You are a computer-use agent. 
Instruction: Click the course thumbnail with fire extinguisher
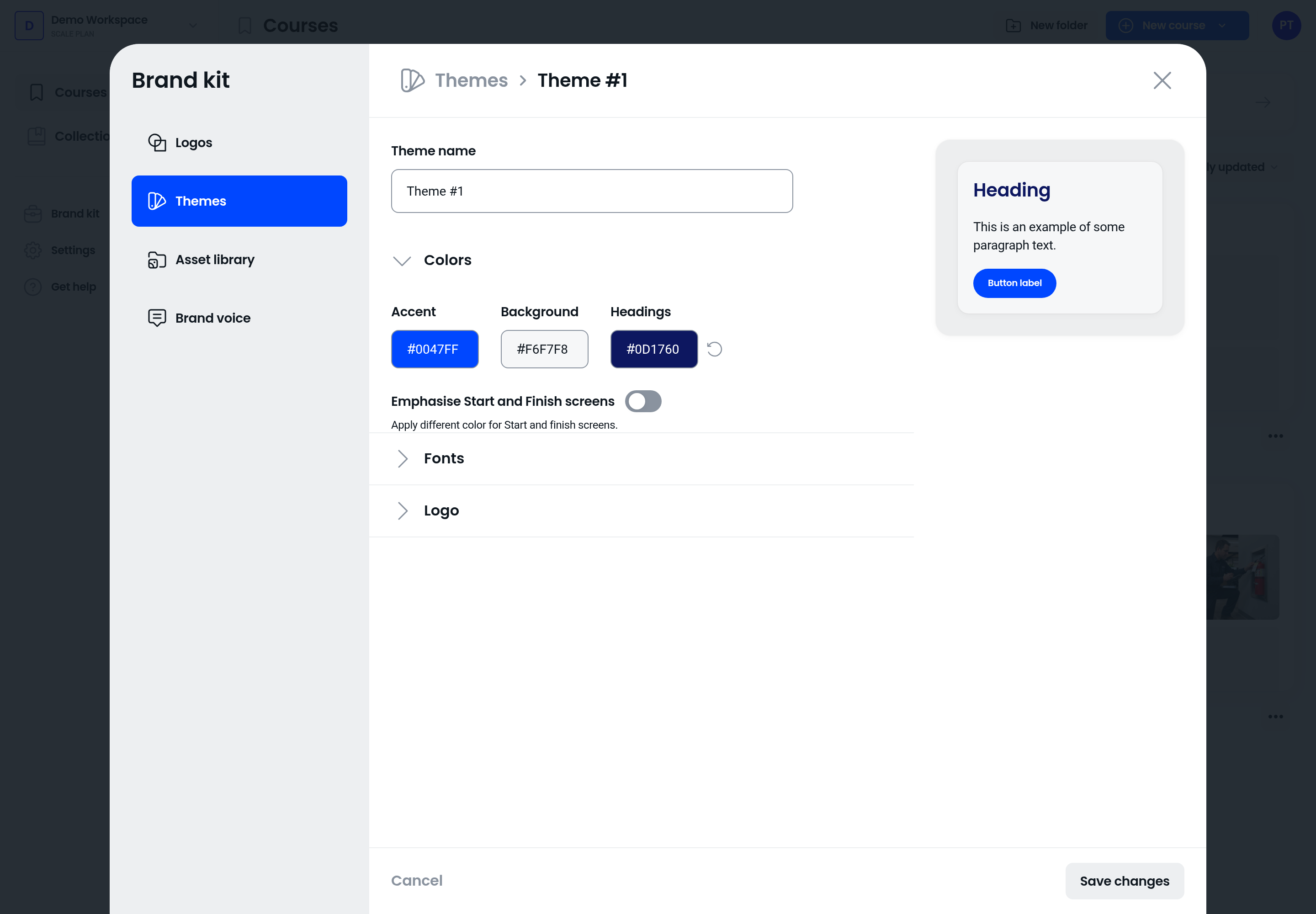1242,577
